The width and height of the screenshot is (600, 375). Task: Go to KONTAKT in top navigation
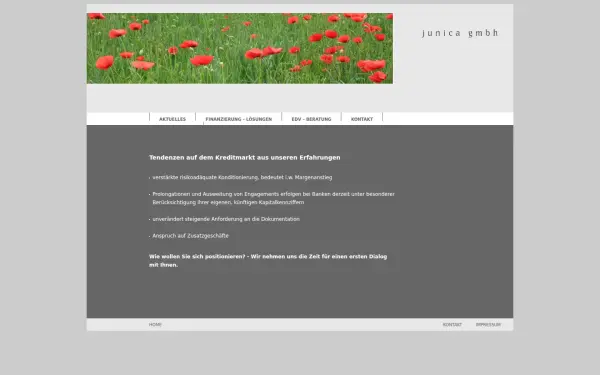(362, 119)
